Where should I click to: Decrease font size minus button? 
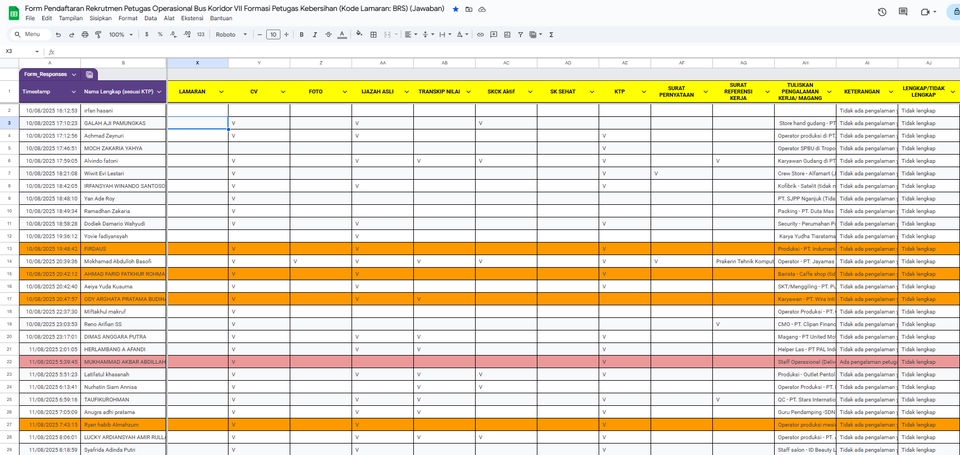tap(260, 35)
